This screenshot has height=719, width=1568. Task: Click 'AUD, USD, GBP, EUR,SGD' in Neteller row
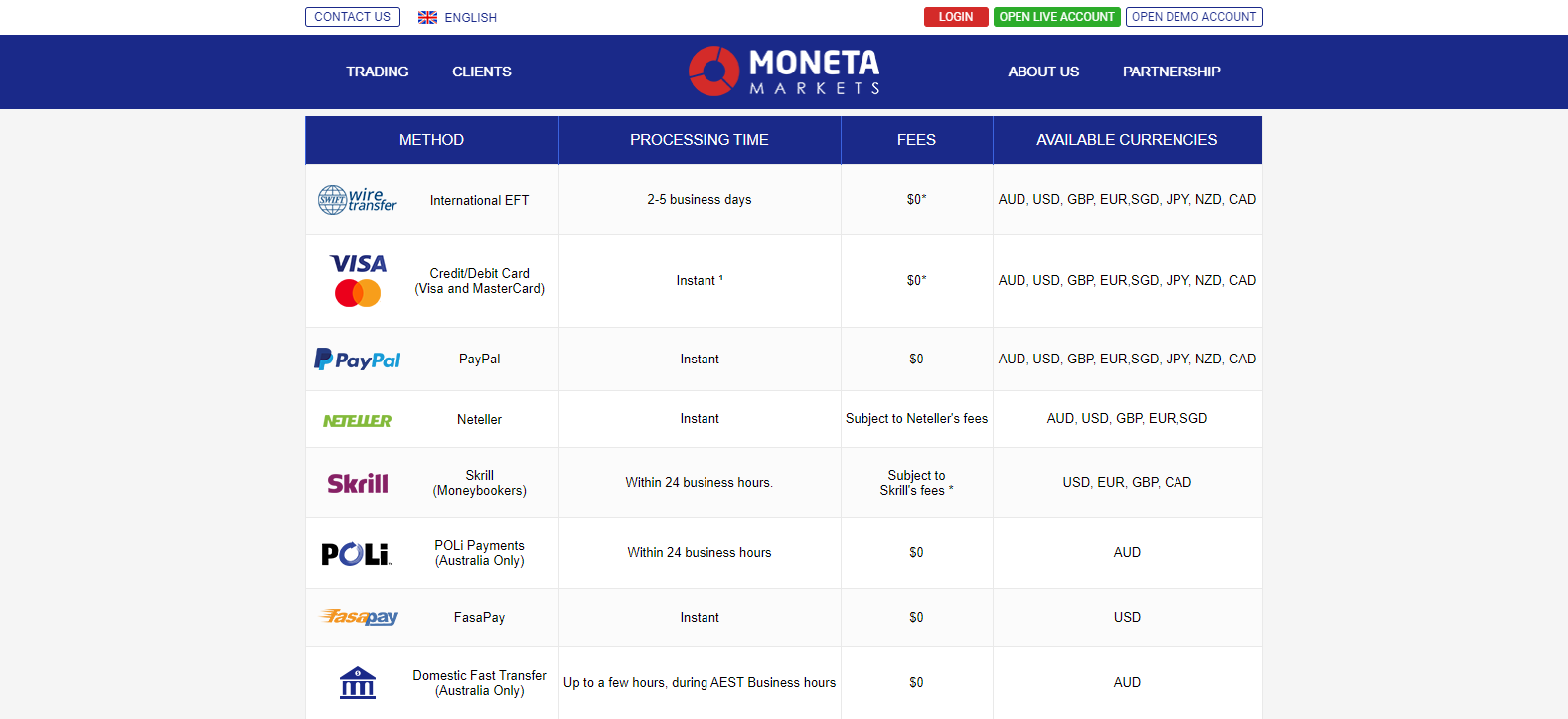click(x=1127, y=419)
